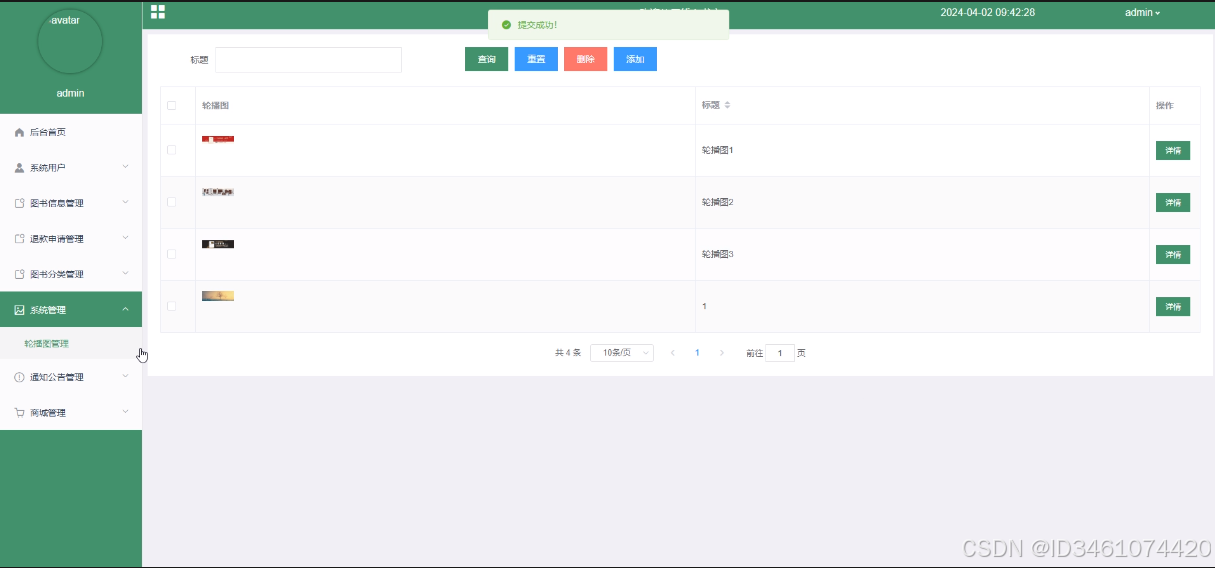Open the admin user dropdown in header

tap(1143, 13)
